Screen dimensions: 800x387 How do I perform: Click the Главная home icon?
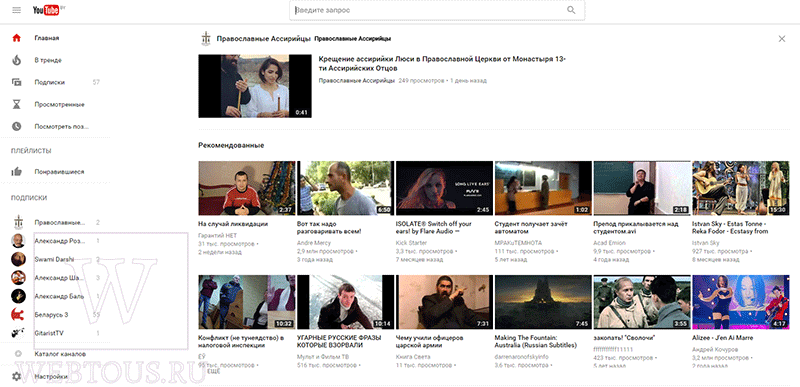click(17, 38)
